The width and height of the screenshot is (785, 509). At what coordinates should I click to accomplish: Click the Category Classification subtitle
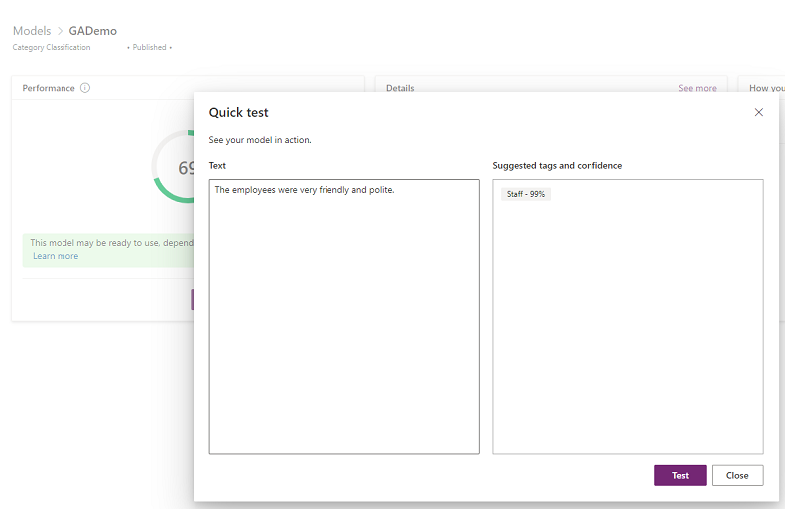tap(51, 47)
